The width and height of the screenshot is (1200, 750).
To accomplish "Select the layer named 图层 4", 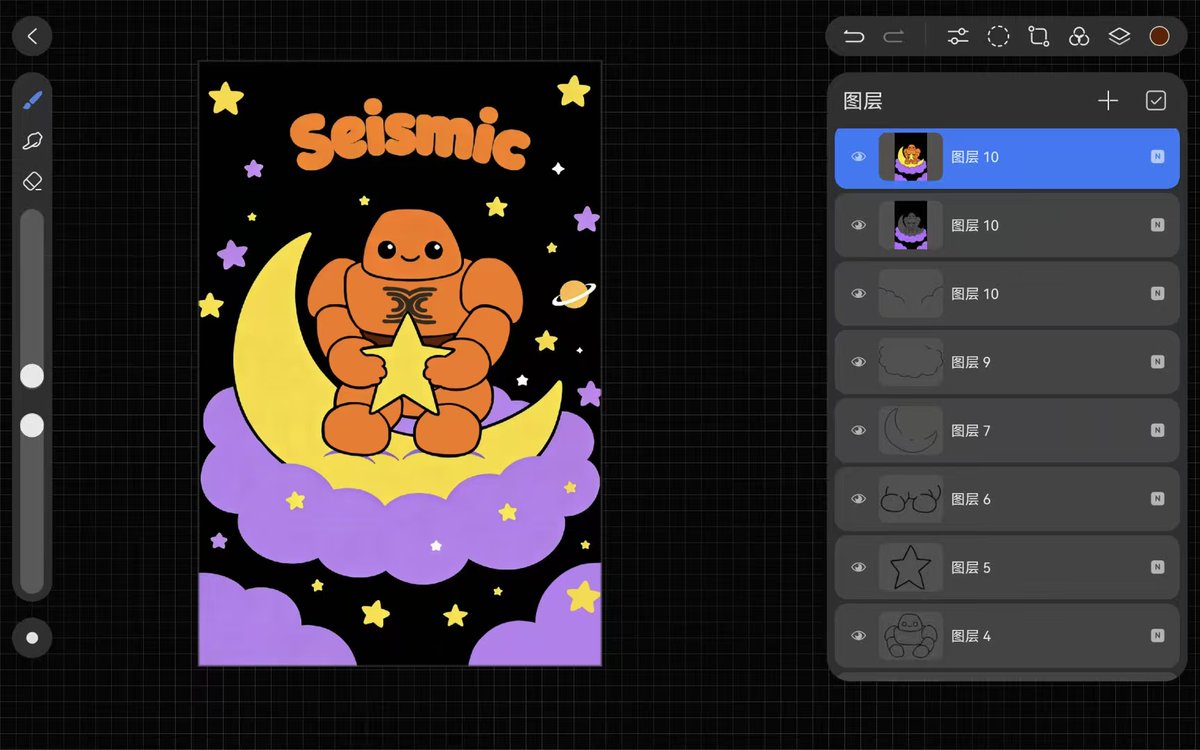I will (x=1007, y=635).
